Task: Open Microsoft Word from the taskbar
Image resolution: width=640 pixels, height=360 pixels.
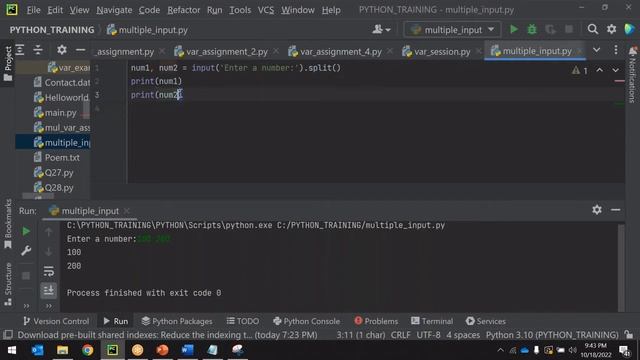Action: (187, 350)
